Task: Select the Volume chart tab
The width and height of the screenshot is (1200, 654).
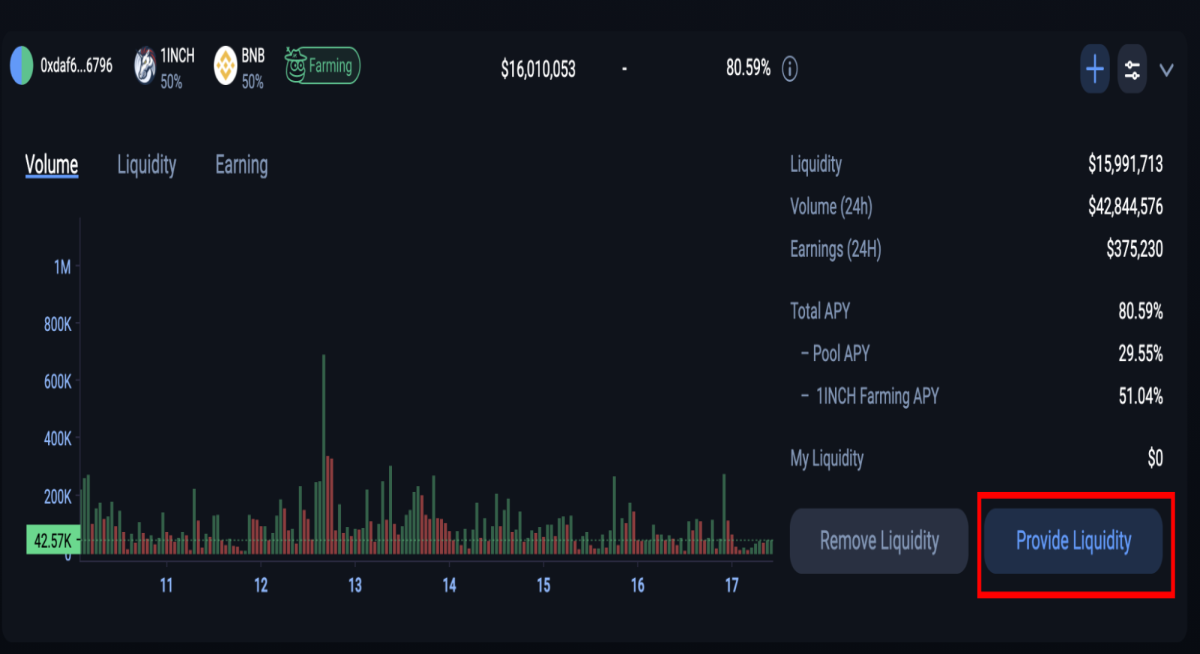Action: [x=52, y=165]
